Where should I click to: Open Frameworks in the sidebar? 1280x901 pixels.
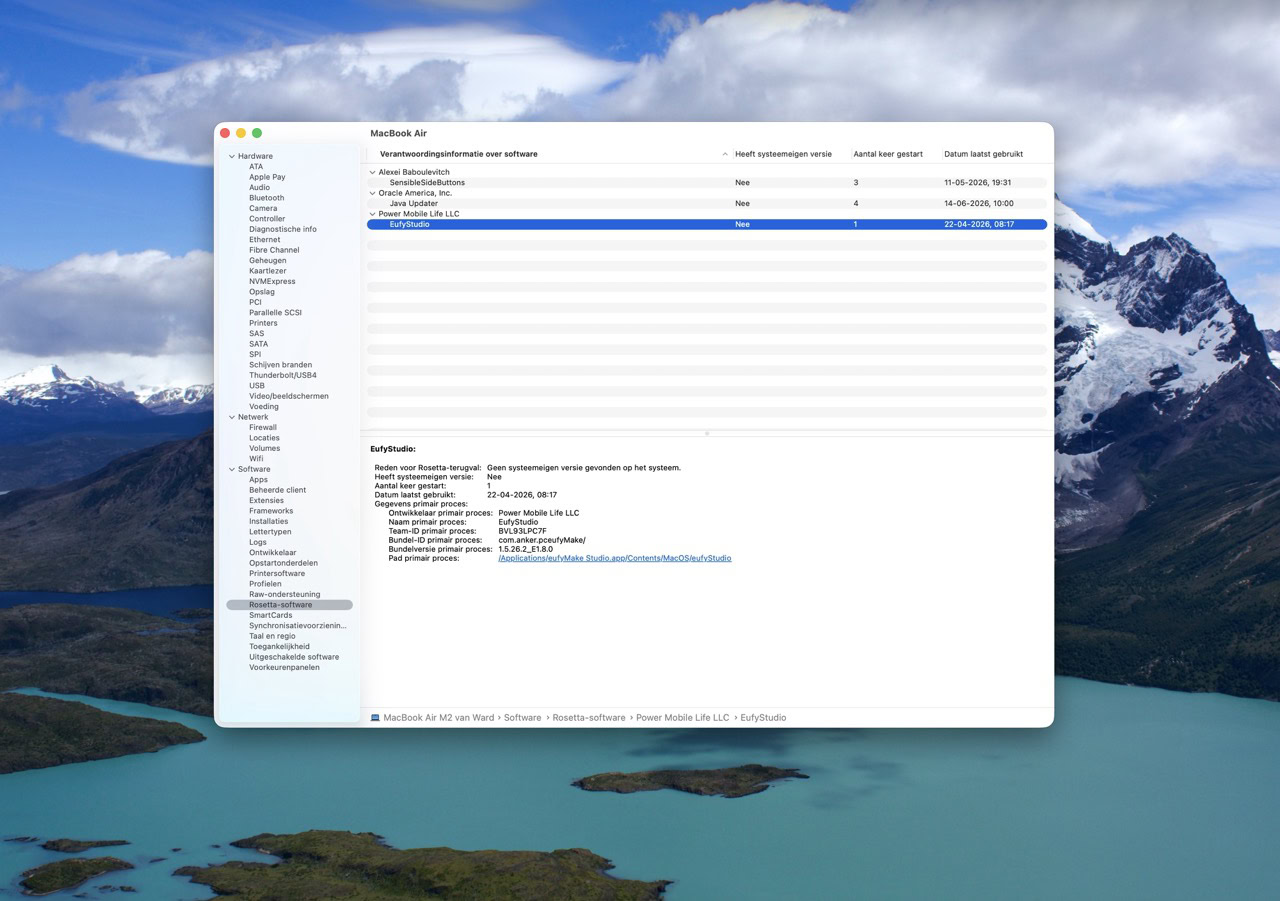pyautogui.click(x=271, y=511)
